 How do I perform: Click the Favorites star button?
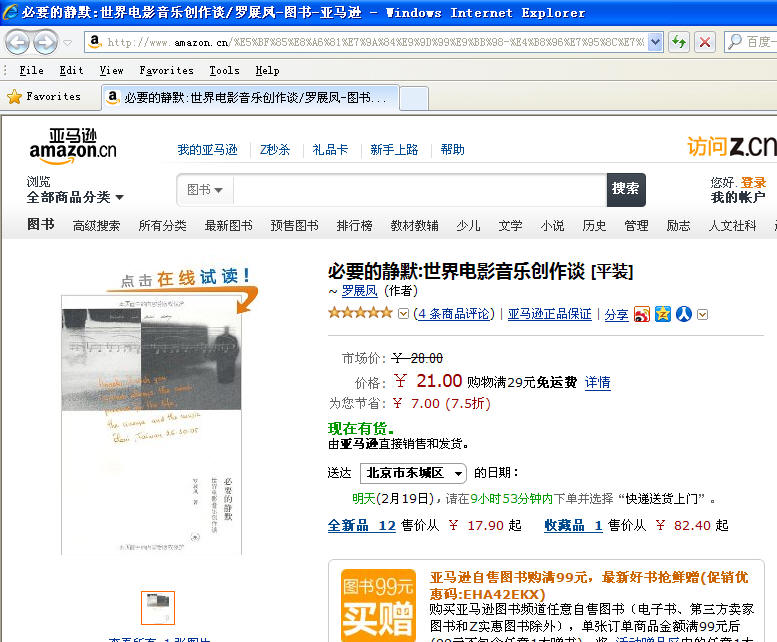coord(44,97)
